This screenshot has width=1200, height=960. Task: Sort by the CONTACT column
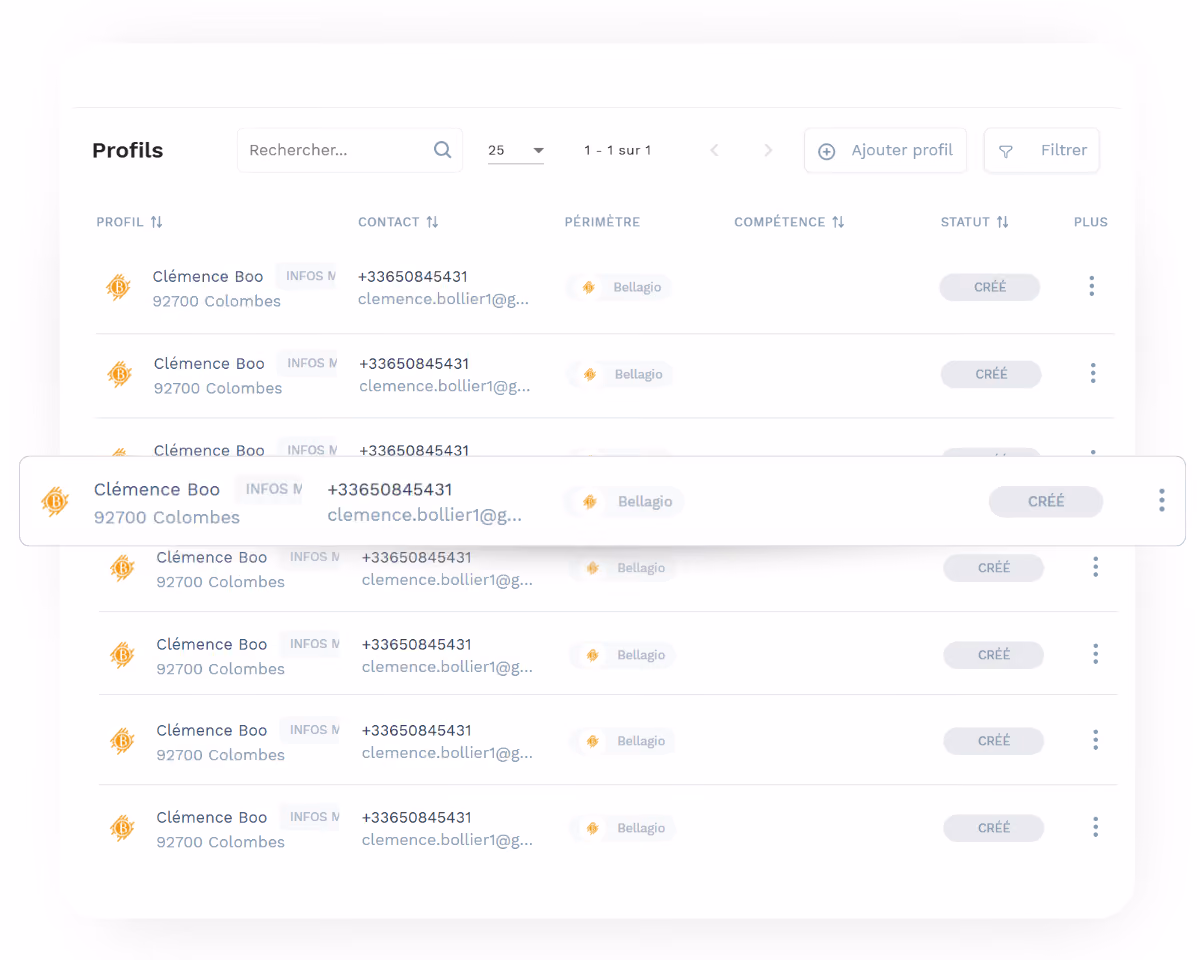432,222
